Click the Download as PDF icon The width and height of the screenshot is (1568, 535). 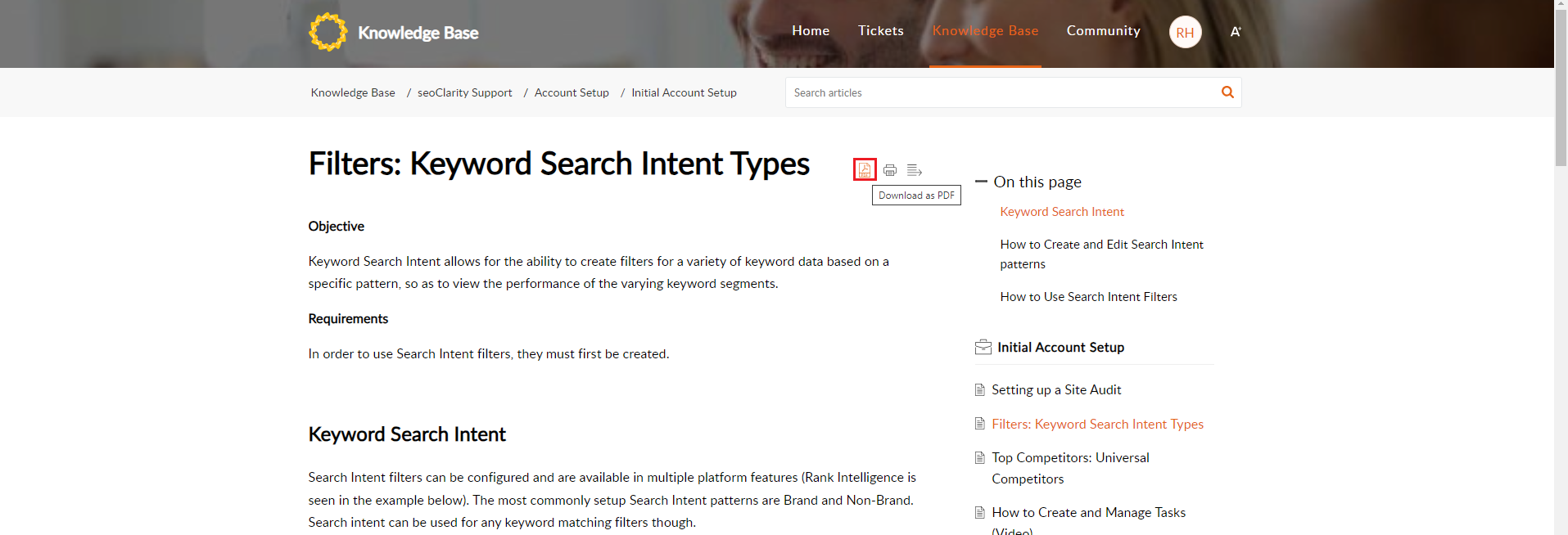point(865,169)
